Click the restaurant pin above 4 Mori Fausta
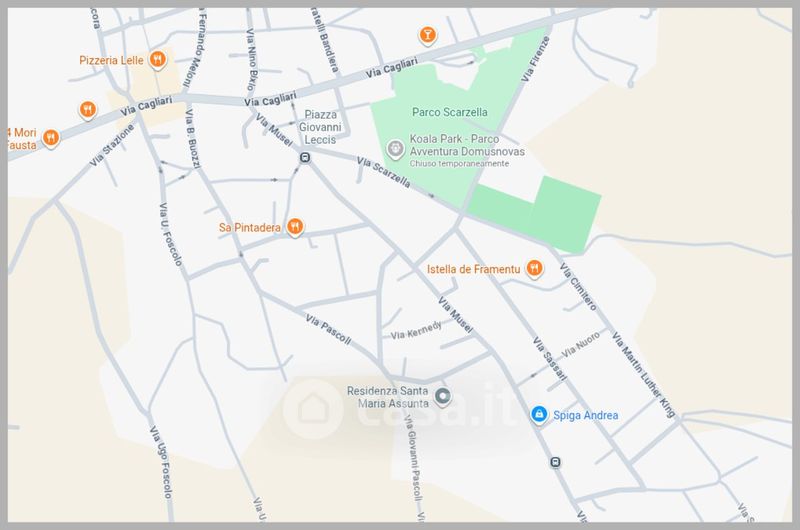Image resolution: width=800 pixels, height=530 pixels. (x=88, y=110)
